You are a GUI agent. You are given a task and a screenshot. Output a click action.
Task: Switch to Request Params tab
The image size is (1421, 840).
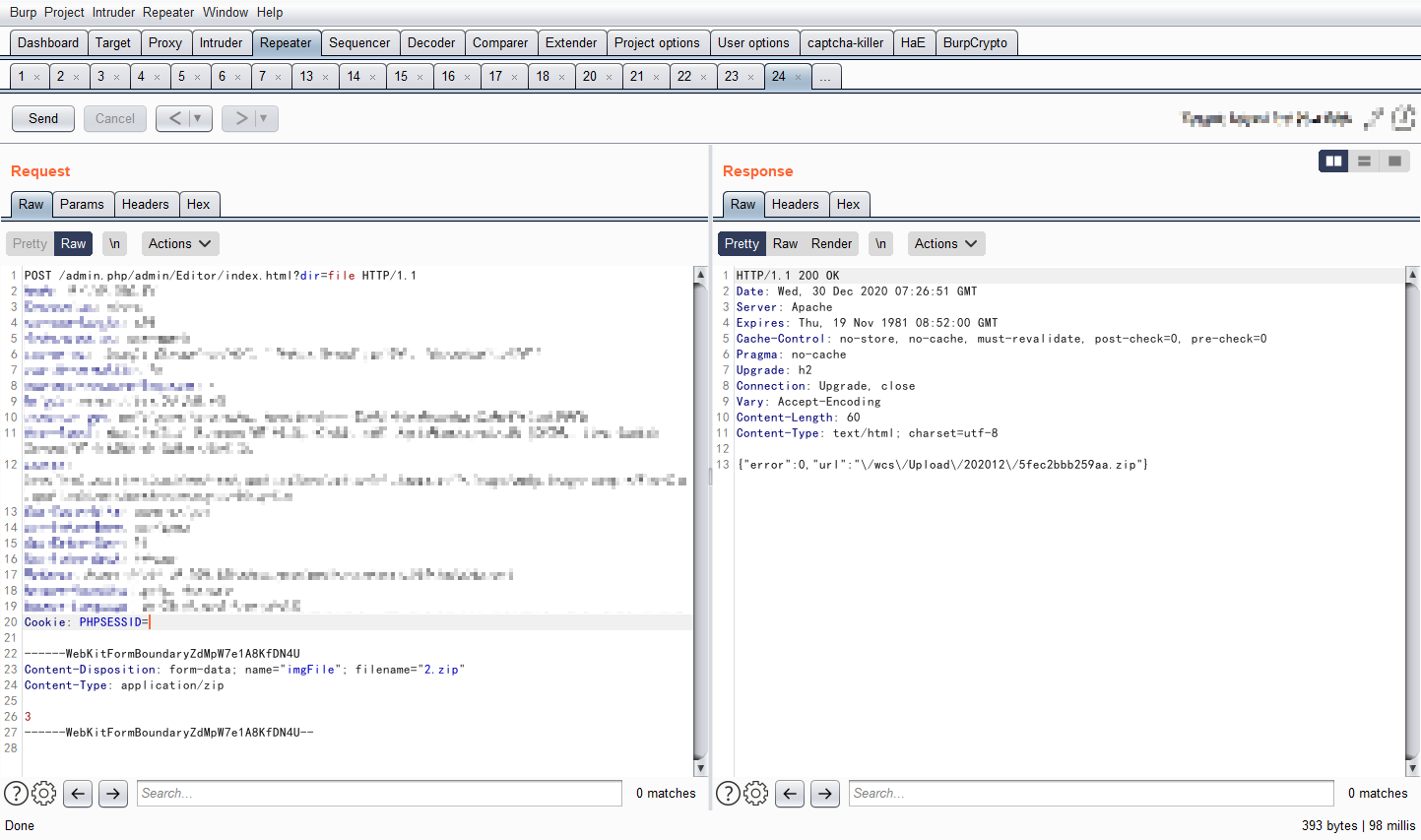click(82, 204)
